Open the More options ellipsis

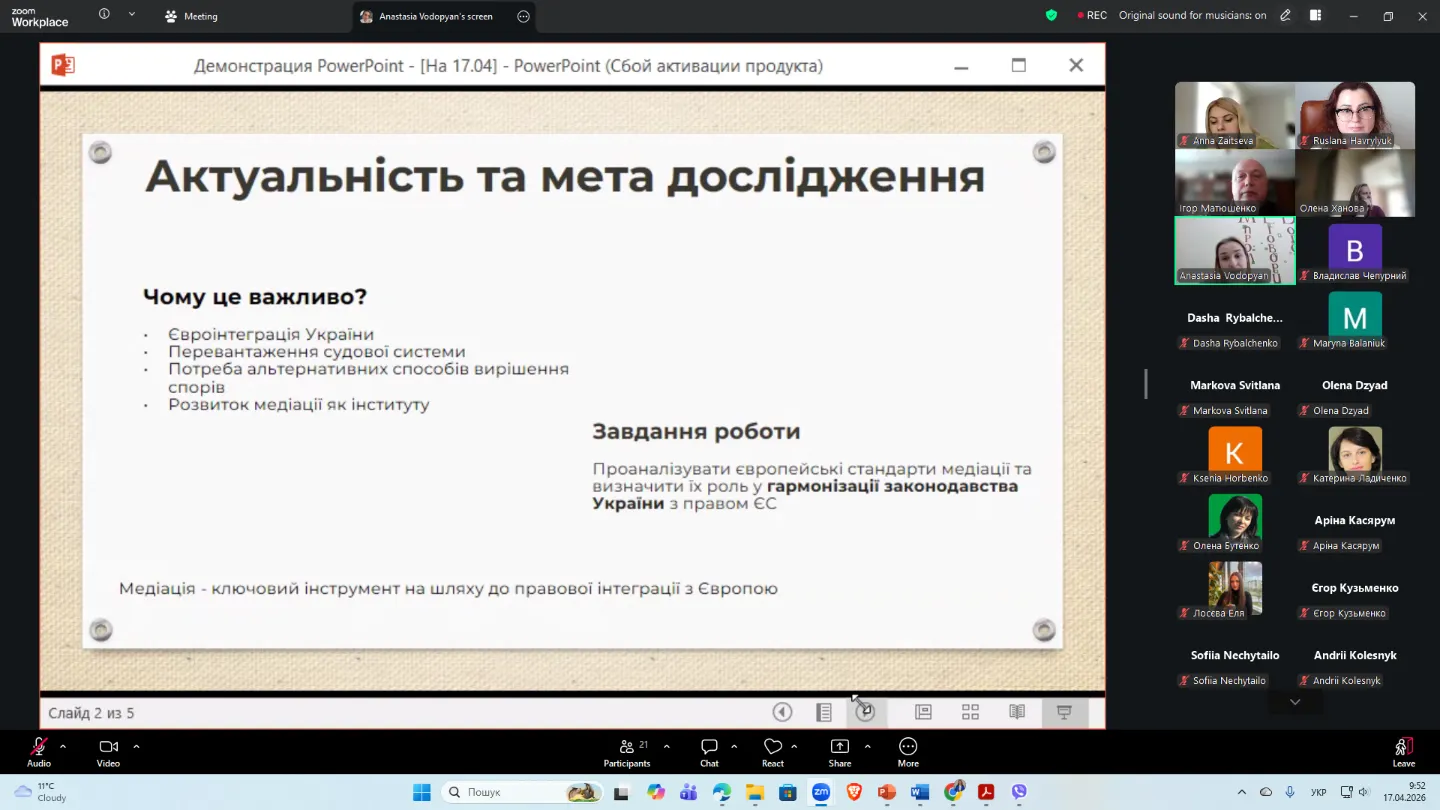(x=908, y=752)
